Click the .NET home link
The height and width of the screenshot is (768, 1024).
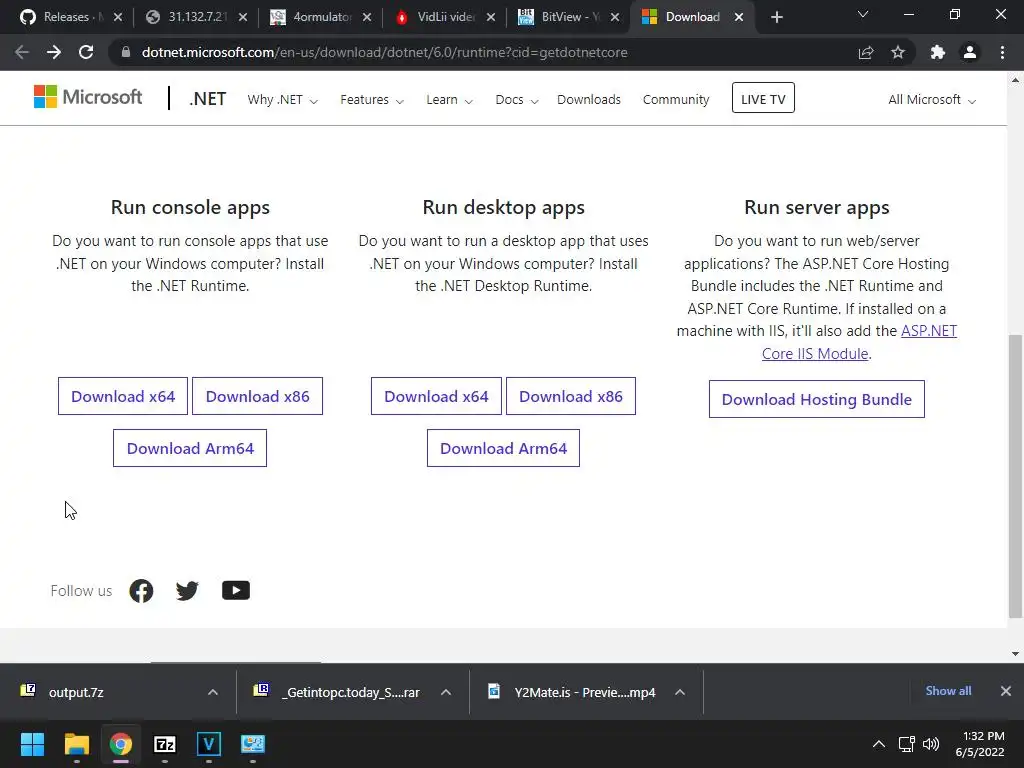pos(208,99)
